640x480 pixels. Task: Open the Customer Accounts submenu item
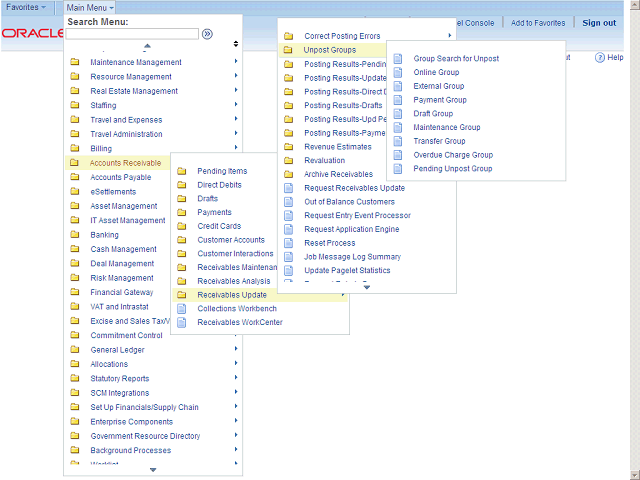[x=231, y=240]
